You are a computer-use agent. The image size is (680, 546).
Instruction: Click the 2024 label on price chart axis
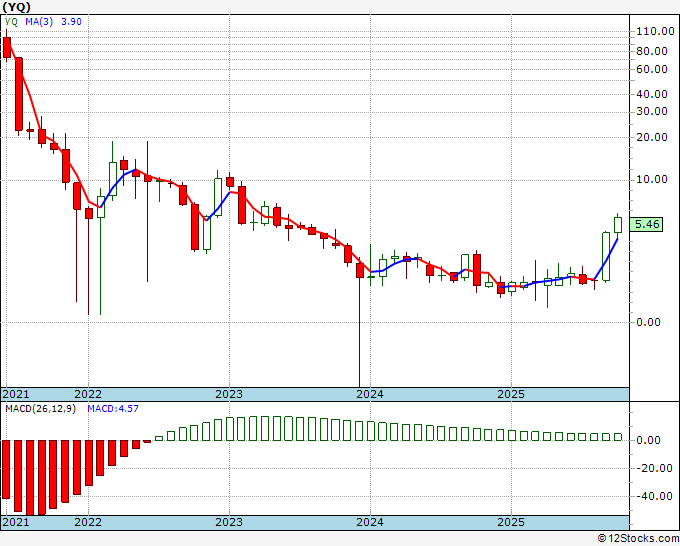point(370,394)
